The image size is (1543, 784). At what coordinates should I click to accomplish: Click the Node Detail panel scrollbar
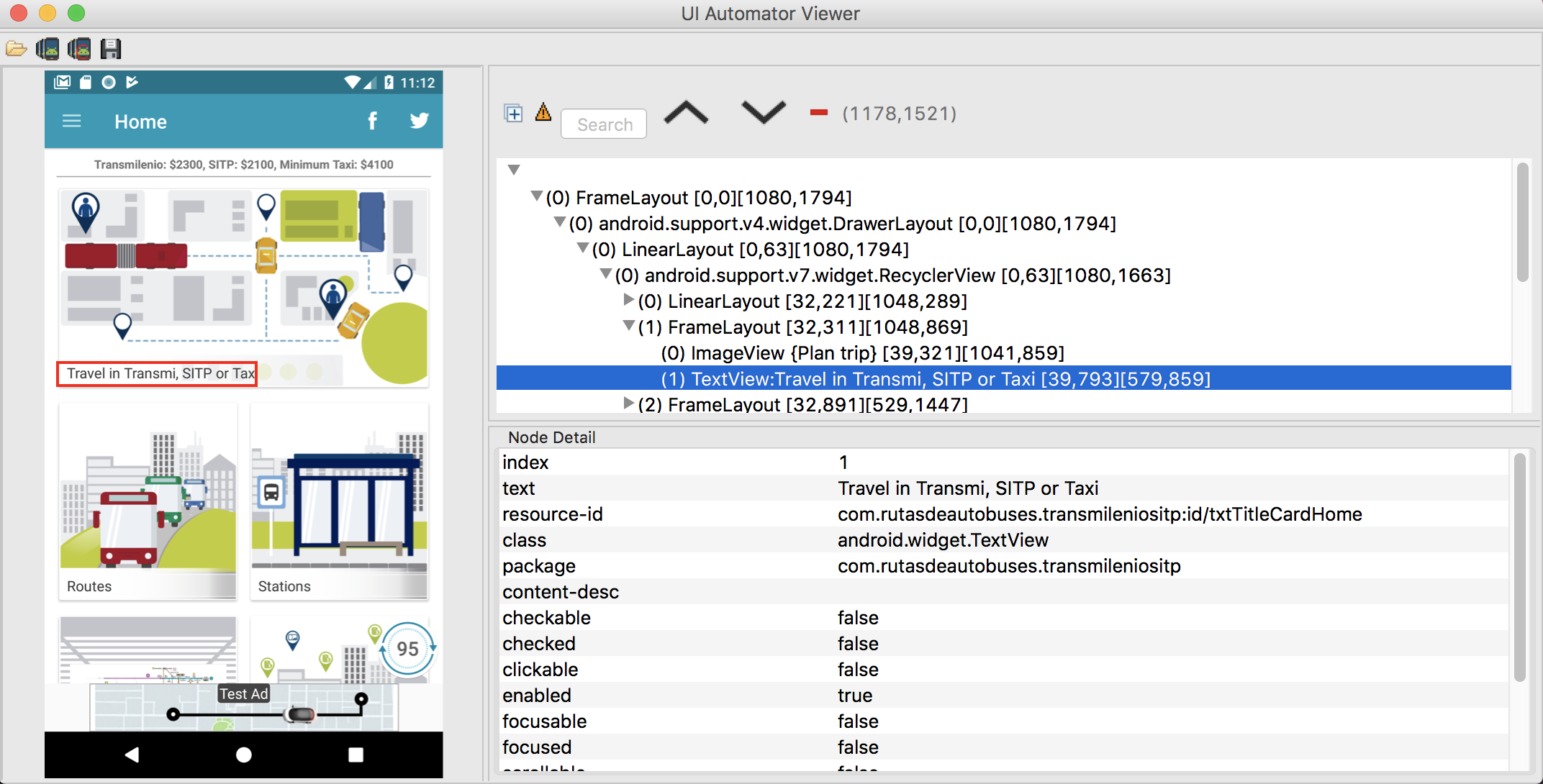click(1519, 566)
